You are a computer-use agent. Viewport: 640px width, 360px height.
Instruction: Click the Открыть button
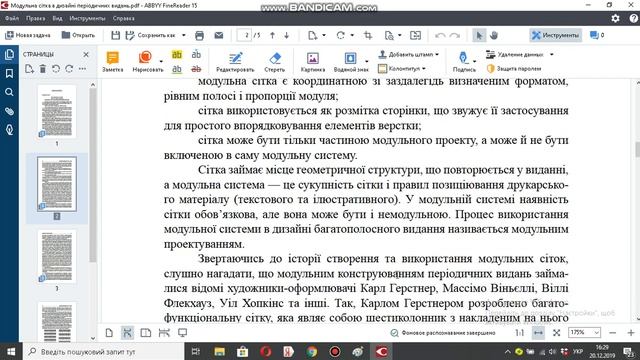[x=78, y=35]
